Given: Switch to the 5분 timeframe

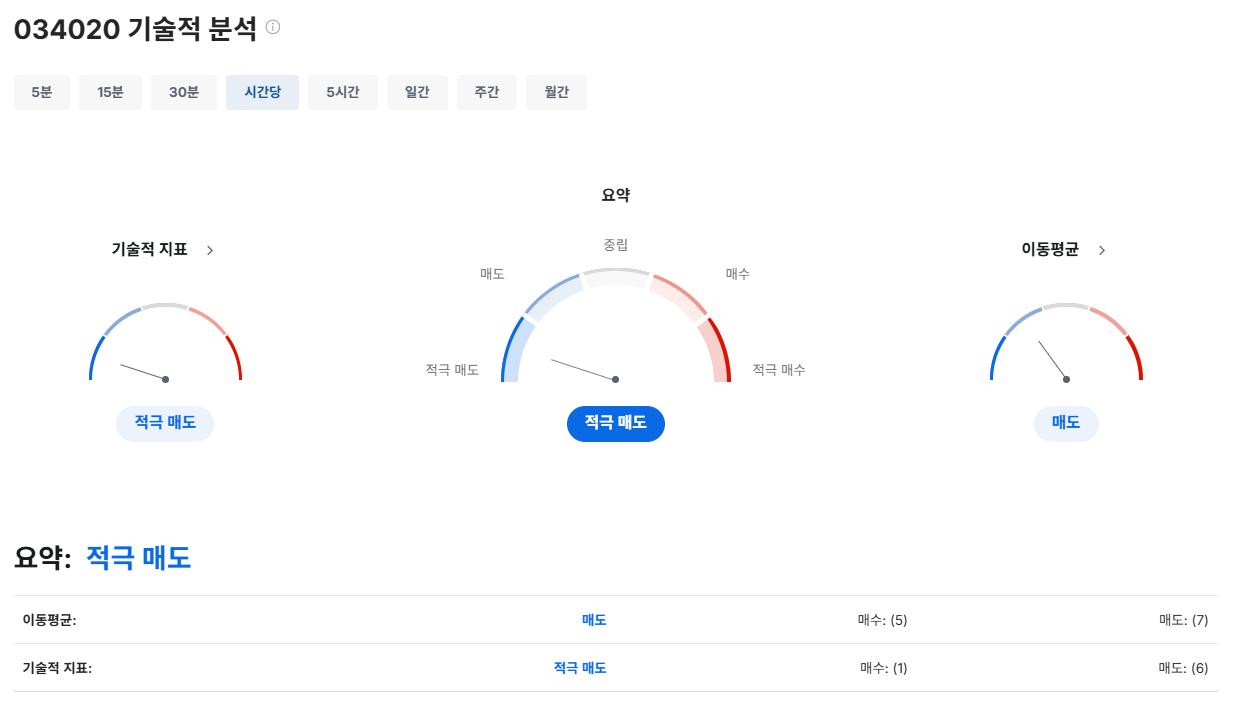Looking at the screenshot, I should click(x=42, y=91).
